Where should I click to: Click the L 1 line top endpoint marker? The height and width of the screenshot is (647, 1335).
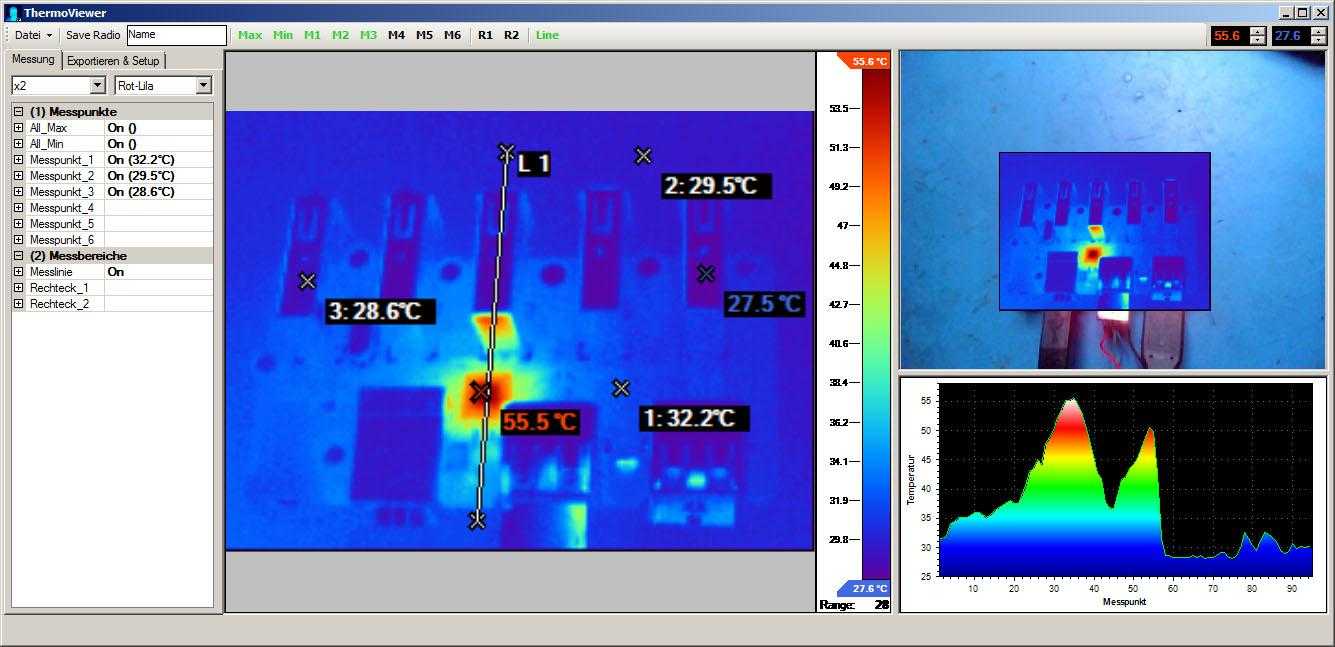(x=506, y=152)
